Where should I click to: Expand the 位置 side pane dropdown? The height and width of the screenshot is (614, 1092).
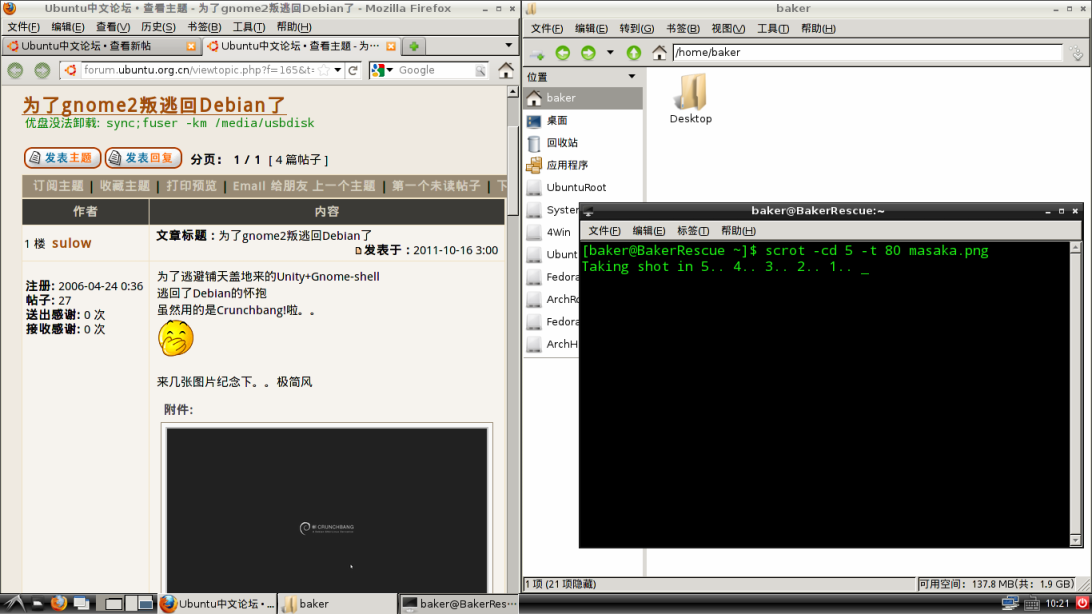click(x=632, y=77)
